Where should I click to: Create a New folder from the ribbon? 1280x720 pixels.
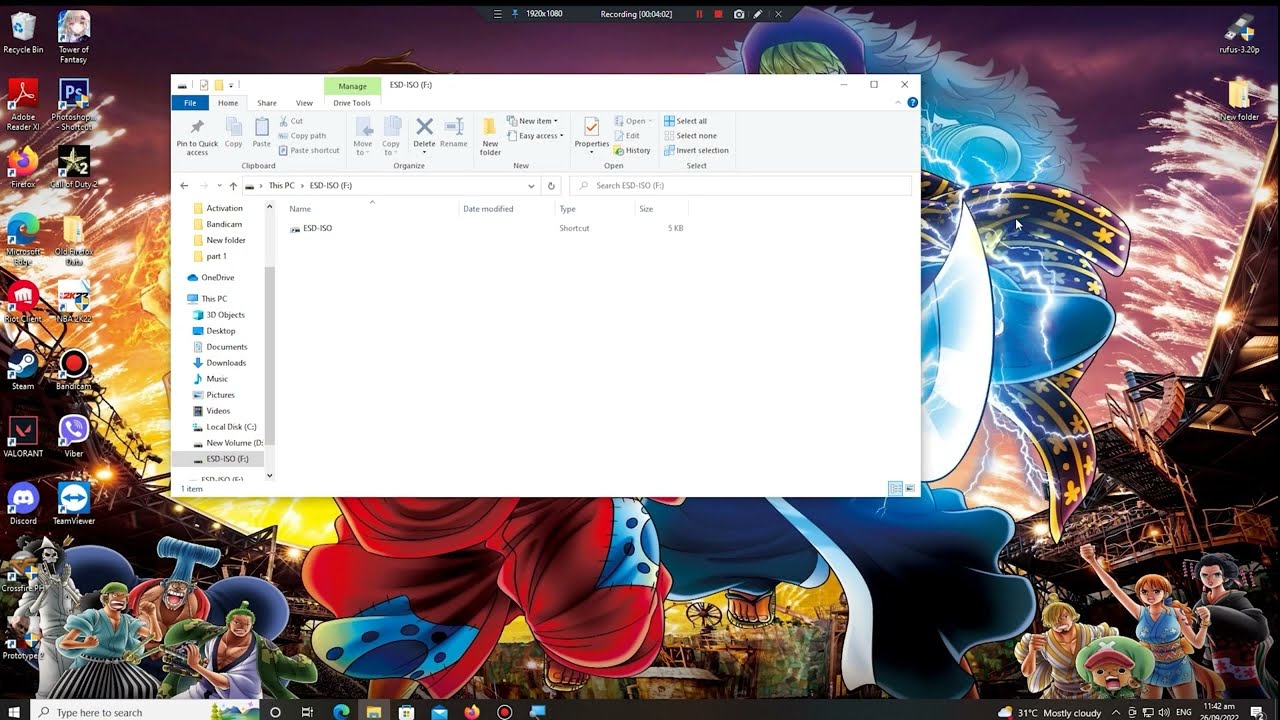490,136
